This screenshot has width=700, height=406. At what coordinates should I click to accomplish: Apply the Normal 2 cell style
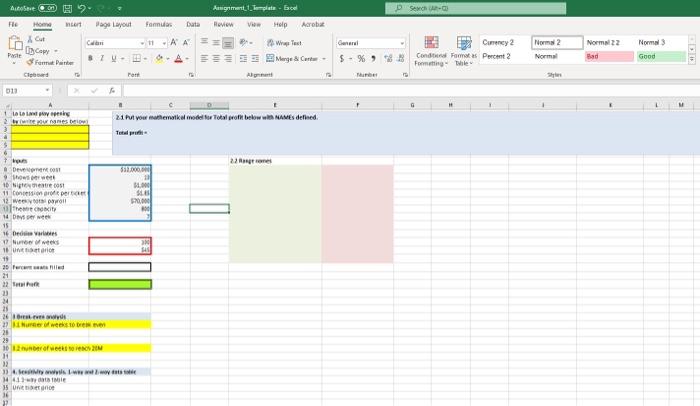557,42
